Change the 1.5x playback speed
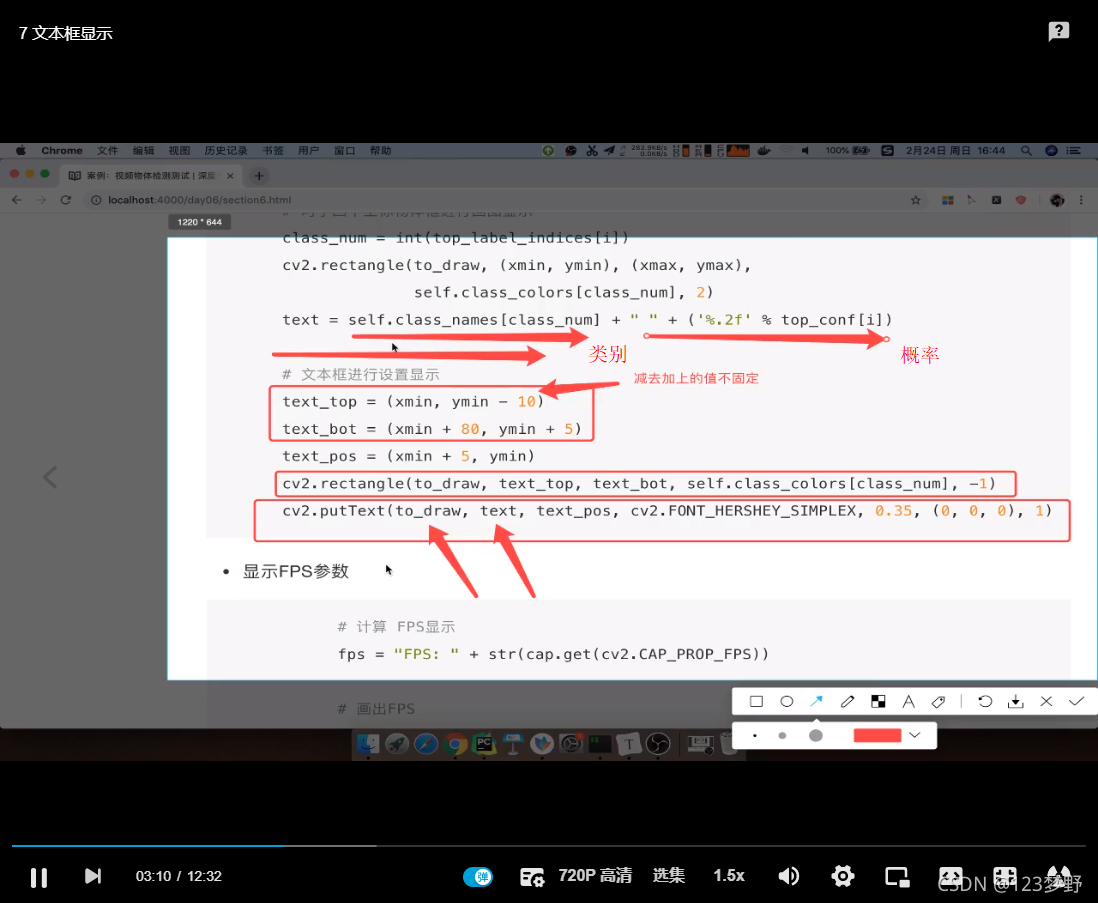 (728, 876)
